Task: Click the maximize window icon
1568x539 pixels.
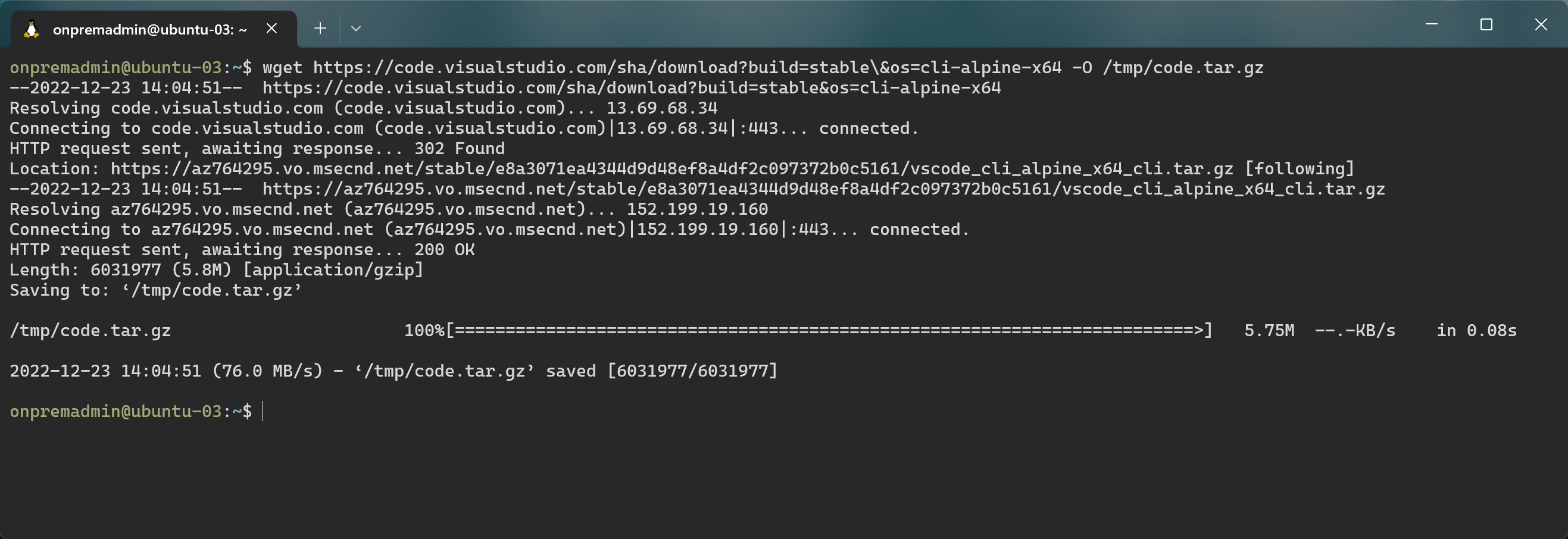Action: (x=1486, y=24)
